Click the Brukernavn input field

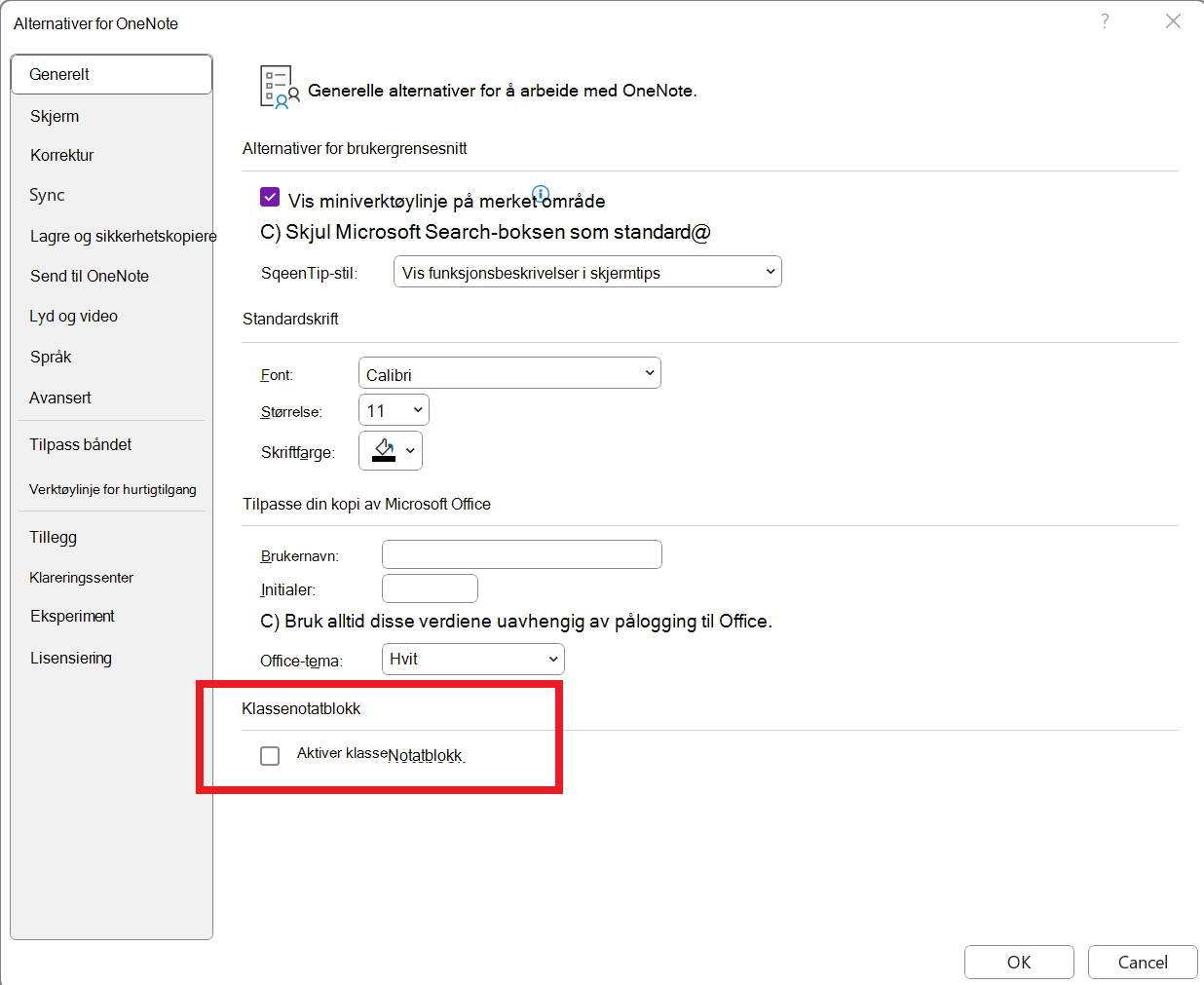[x=522, y=554]
